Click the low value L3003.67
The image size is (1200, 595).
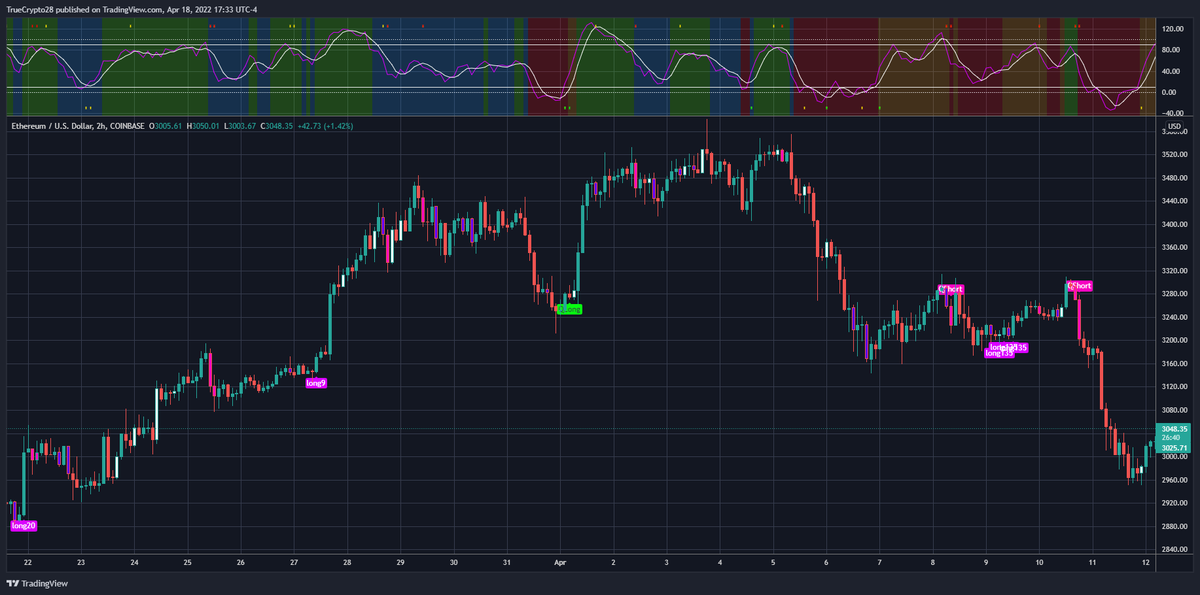click(x=240, y=126)
